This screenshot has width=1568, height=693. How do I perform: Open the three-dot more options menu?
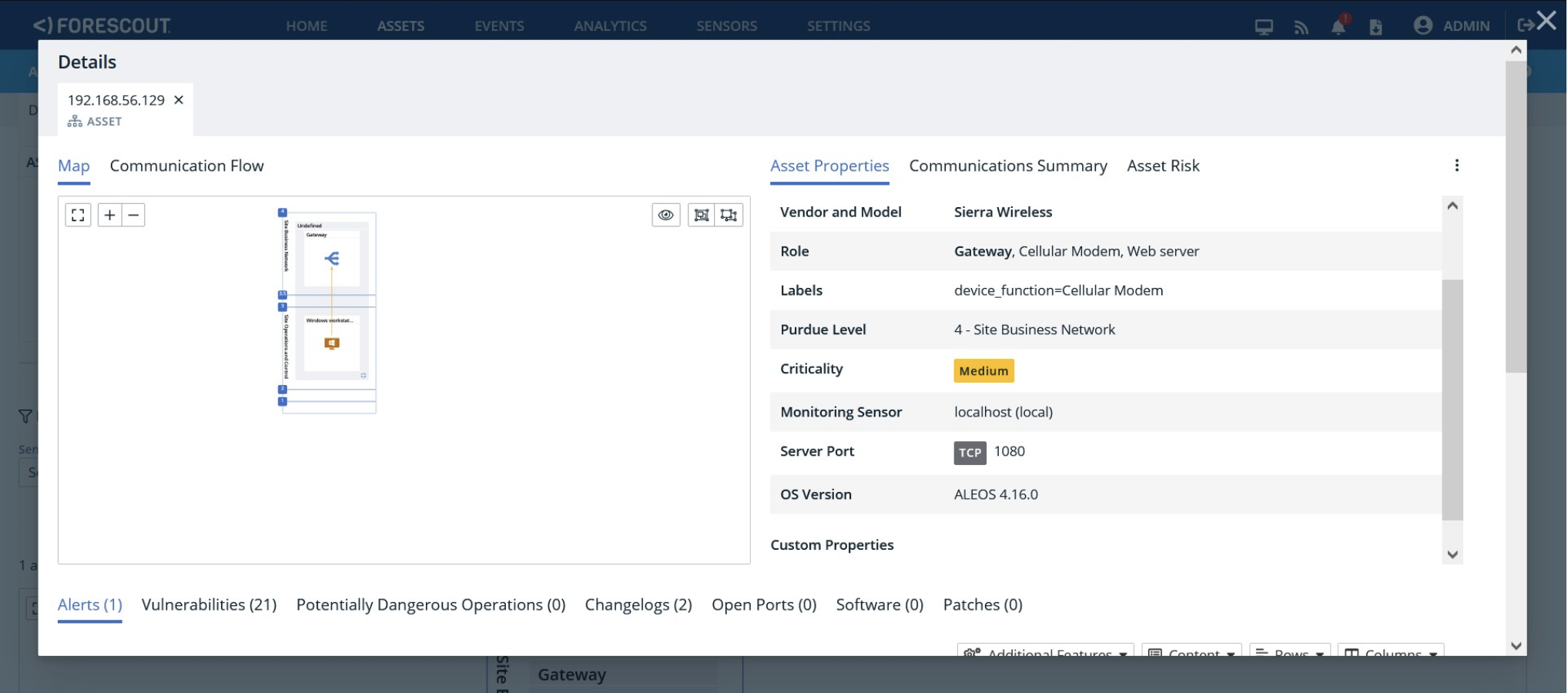point(1456,166)
